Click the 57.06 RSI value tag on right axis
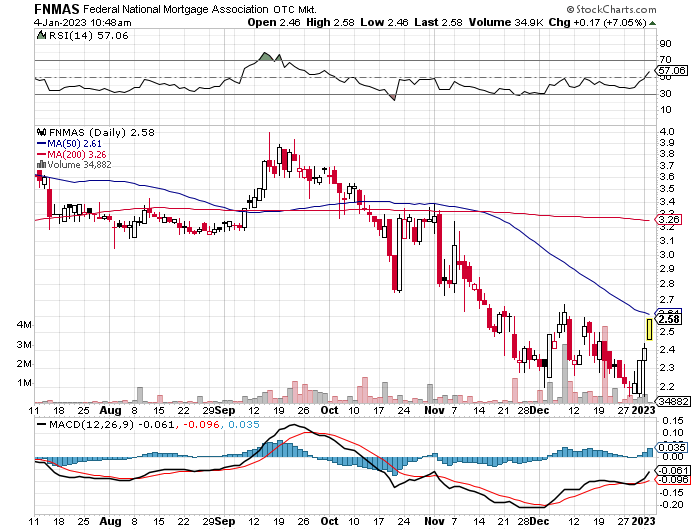 tap(672, 71)
